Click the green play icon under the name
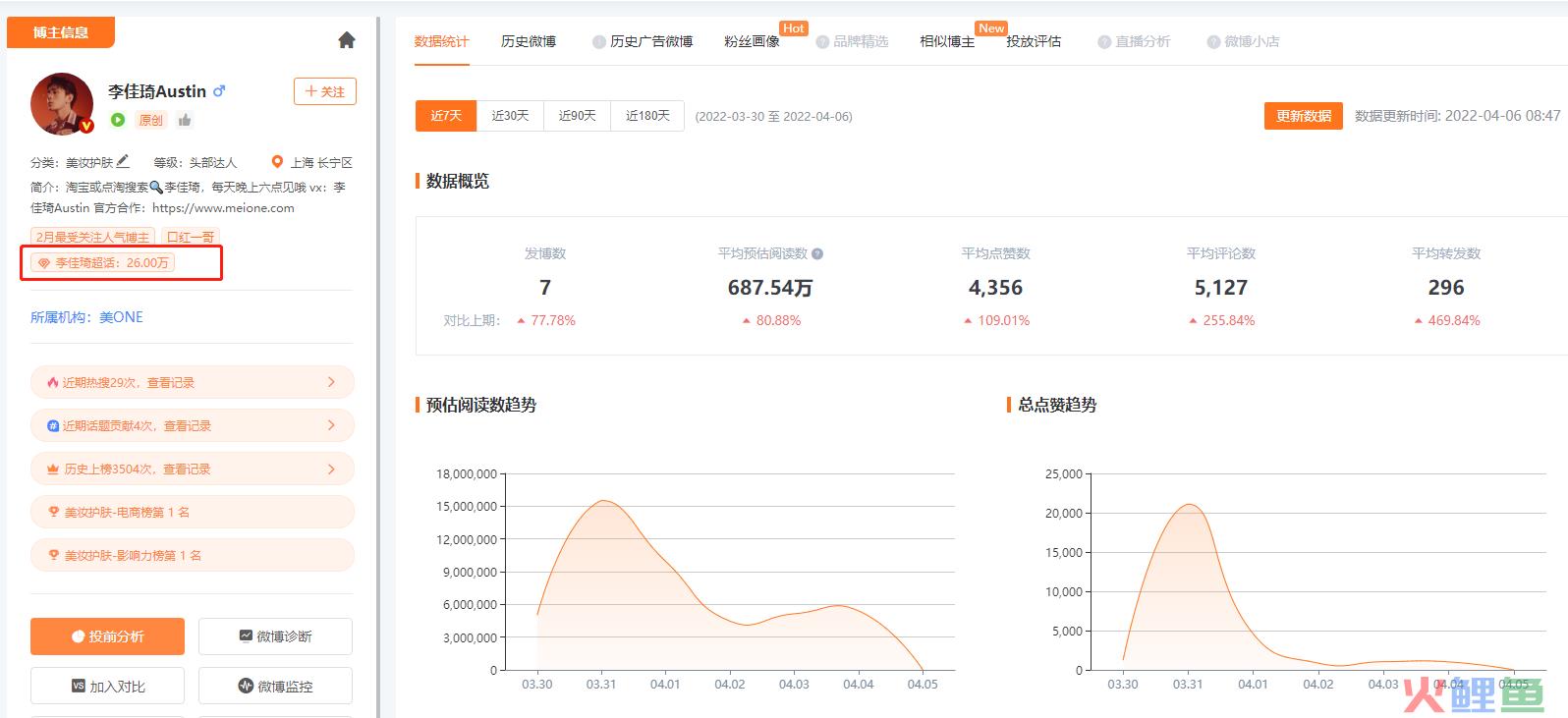The height and width of the screenshot is (718, 1568). (x=118, y=120)
